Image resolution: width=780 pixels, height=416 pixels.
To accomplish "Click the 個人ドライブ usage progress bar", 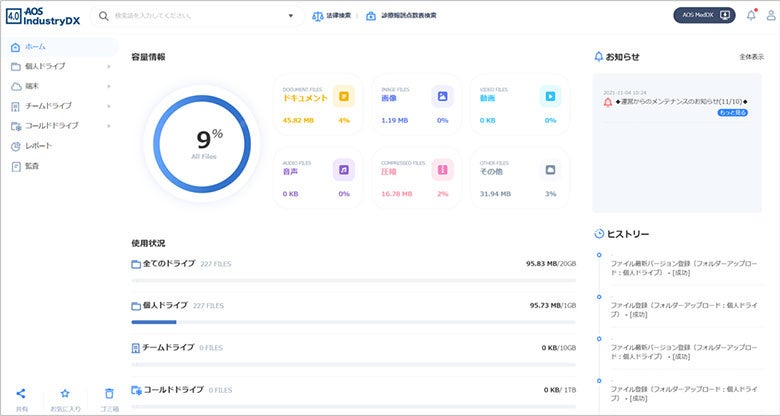I will pyautogui.click(x=353, y=322).
